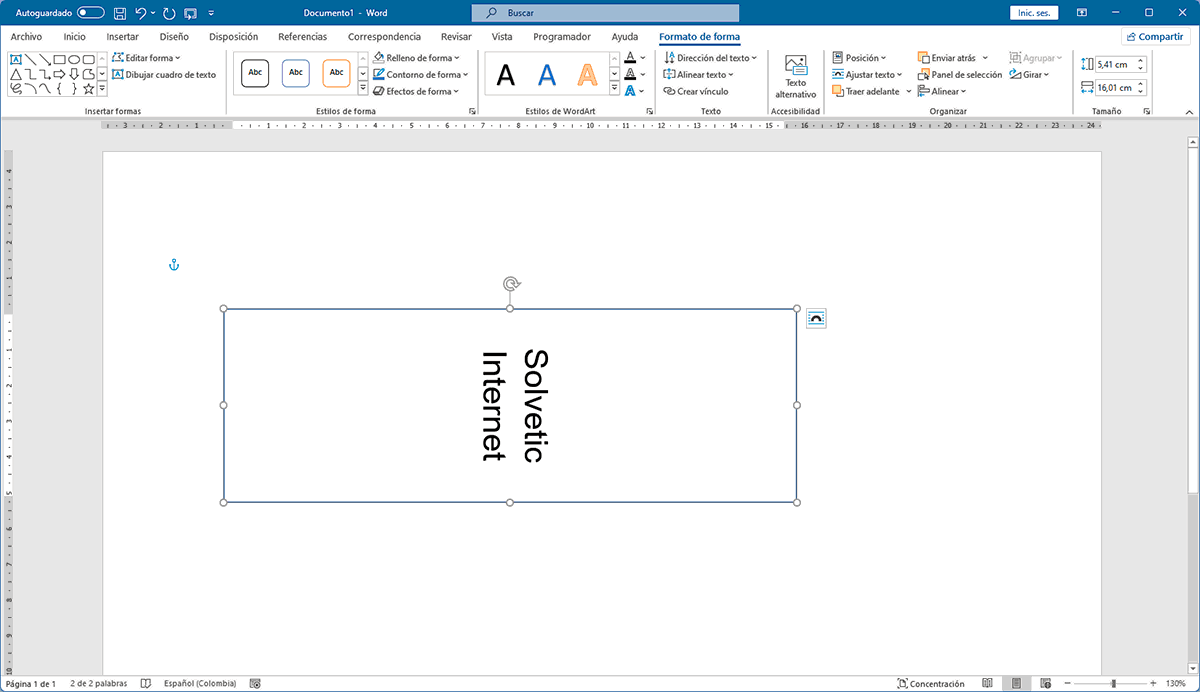The height and width of the screenshot is (692, 1200).
Task: Open Relleno de forma dropdown
Action: point(416,58)
